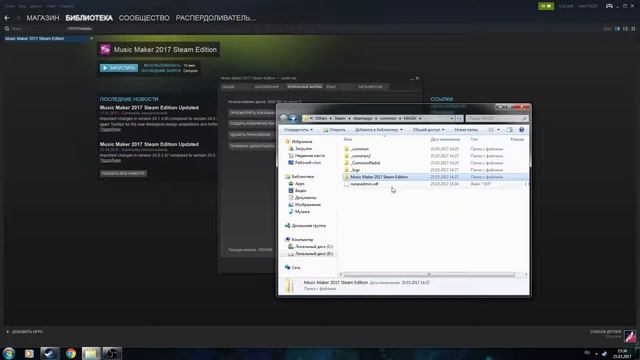This screenshot has height=360, width=640.
Task: Click the common segment in the address bar
Action: click(x=388, y=118)
